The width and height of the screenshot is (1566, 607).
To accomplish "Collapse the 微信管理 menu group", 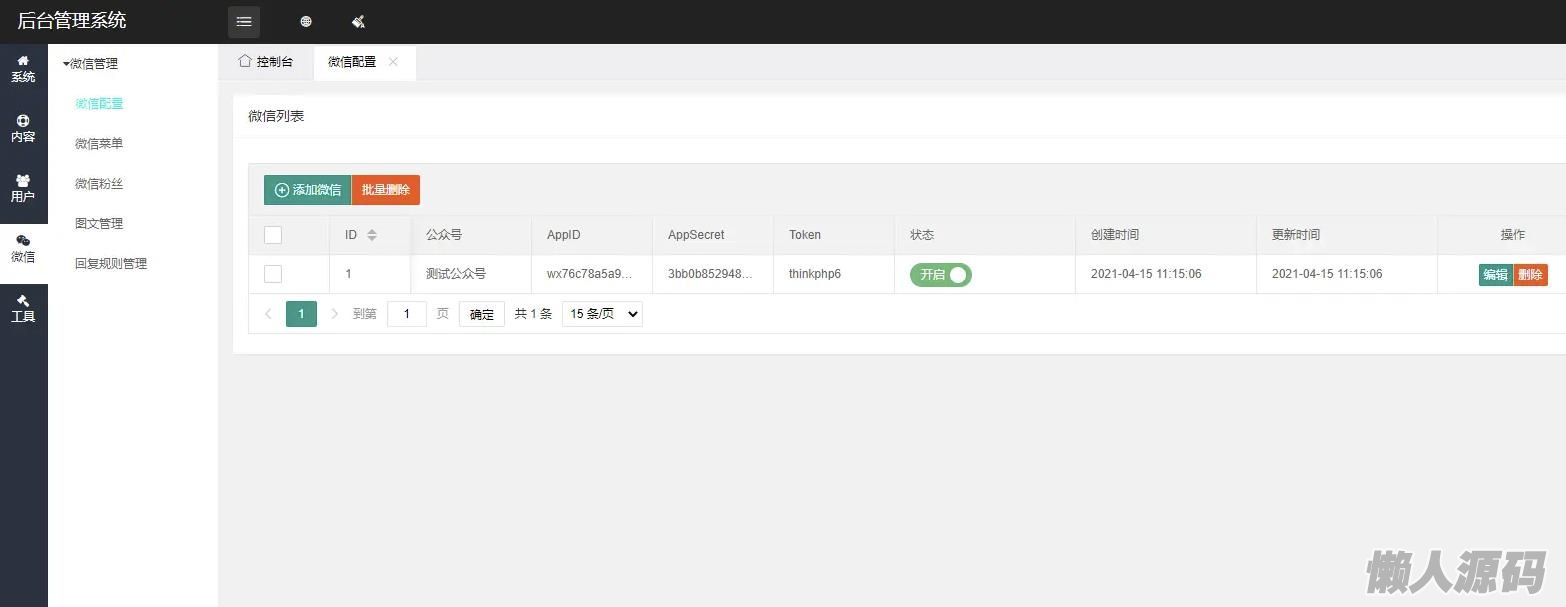I will point(90,63).
